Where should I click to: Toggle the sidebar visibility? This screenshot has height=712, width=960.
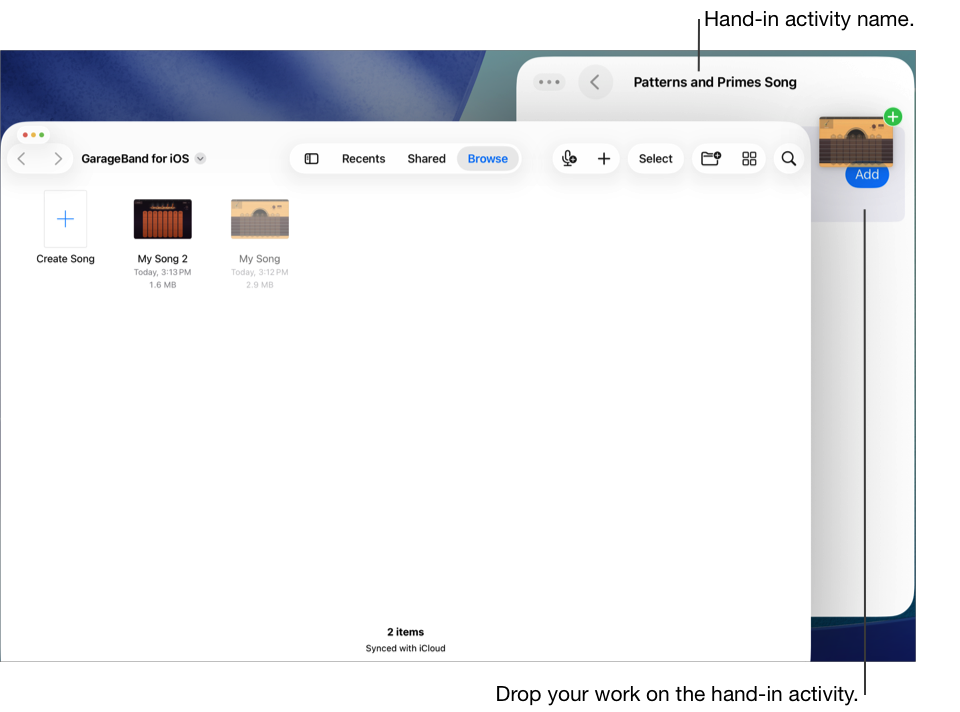pyautogui.click(x=311, y=158)
